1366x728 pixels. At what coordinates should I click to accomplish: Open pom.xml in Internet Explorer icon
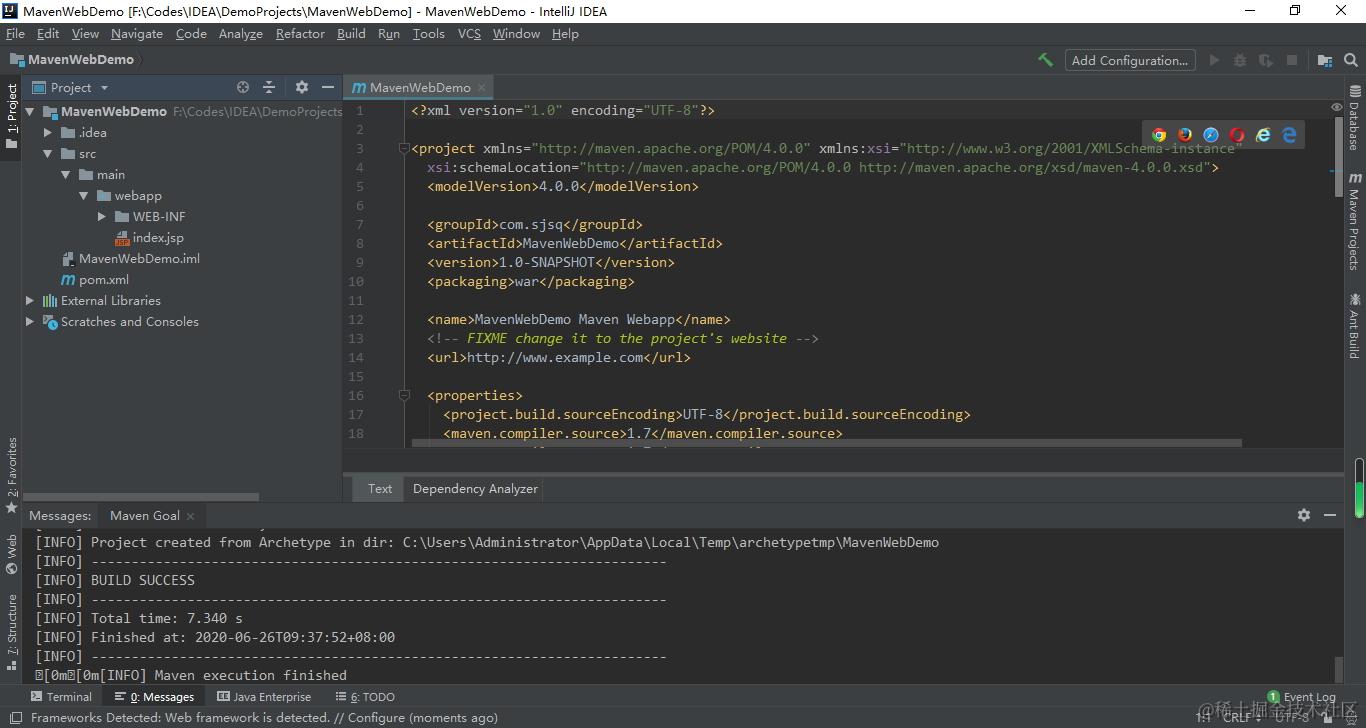(1263, 135)
